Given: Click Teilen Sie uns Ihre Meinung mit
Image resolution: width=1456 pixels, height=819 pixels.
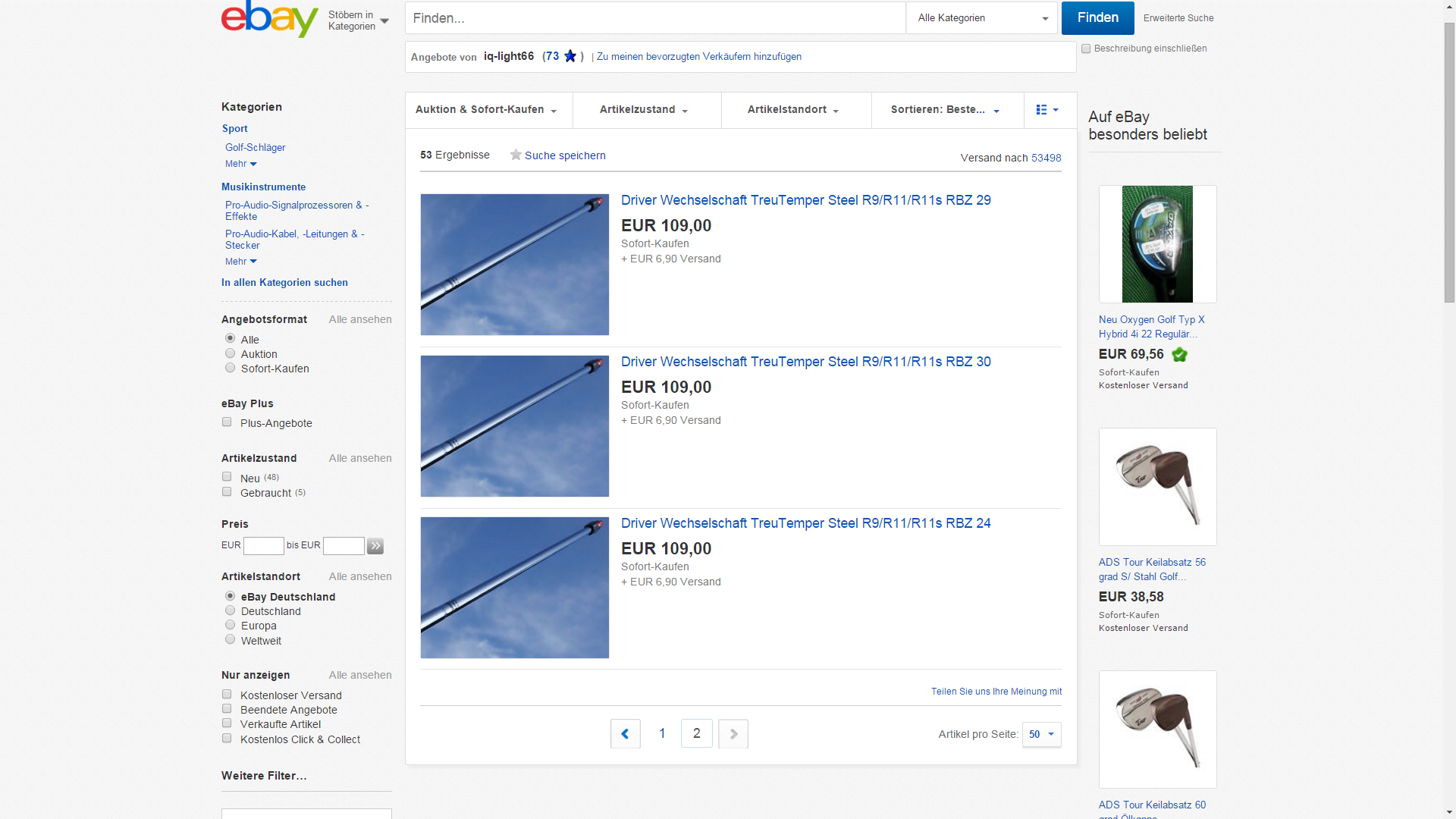Looking at the screenshot, I should pyautogui.click(x=996, y=692).
